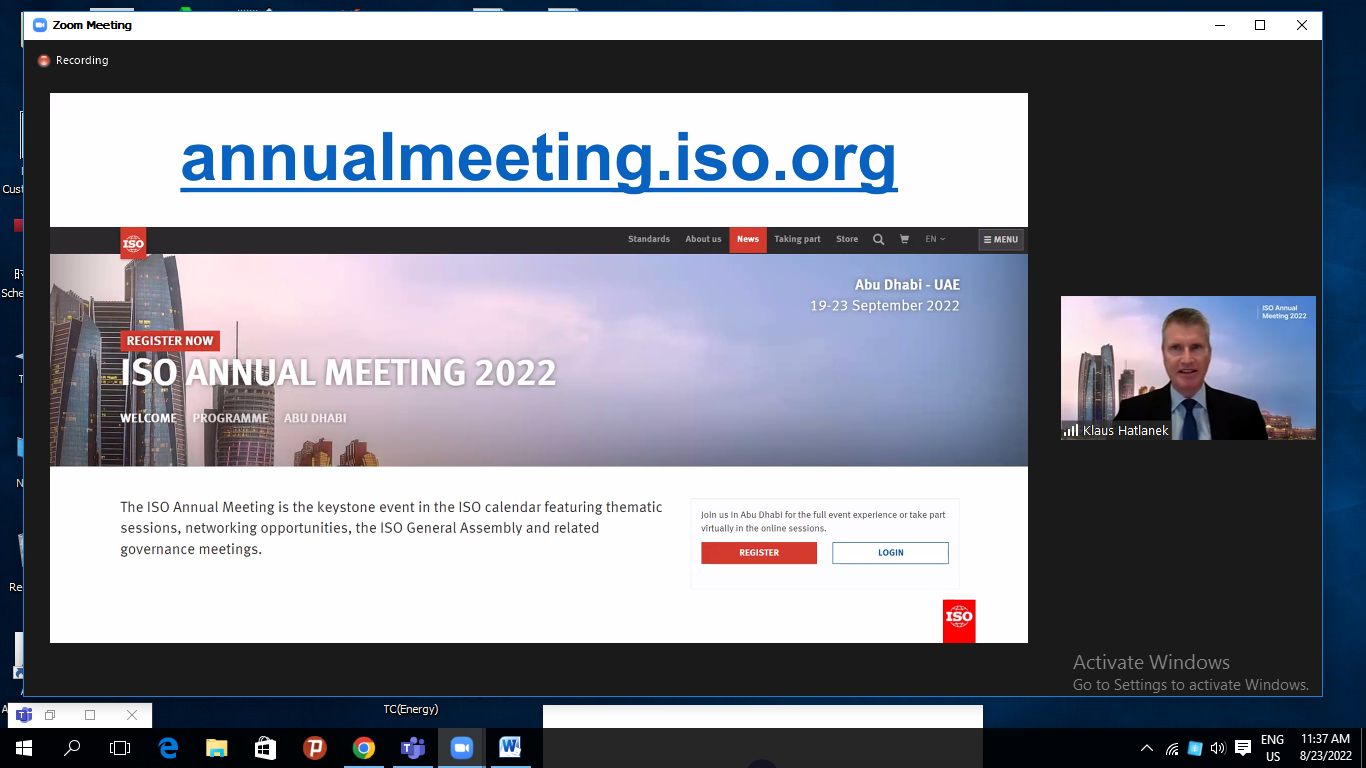Restore the small Teams floating window
Image resolution: width=1366 pixels, height=768 pixels.
[50, 715]
